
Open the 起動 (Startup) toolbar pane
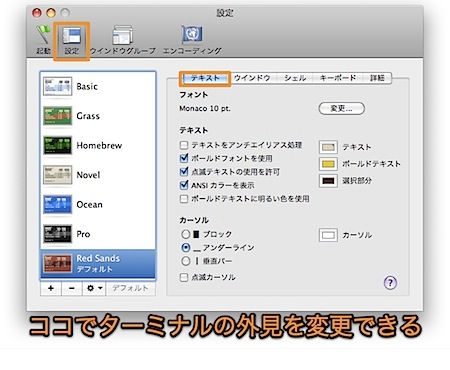click(x=43, y=39)
